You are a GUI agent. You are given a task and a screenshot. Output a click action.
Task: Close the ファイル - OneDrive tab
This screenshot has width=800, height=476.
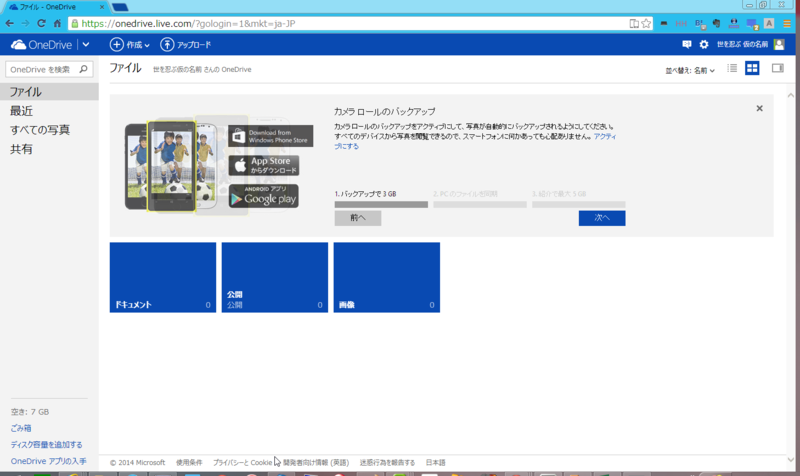coord(102,7)
